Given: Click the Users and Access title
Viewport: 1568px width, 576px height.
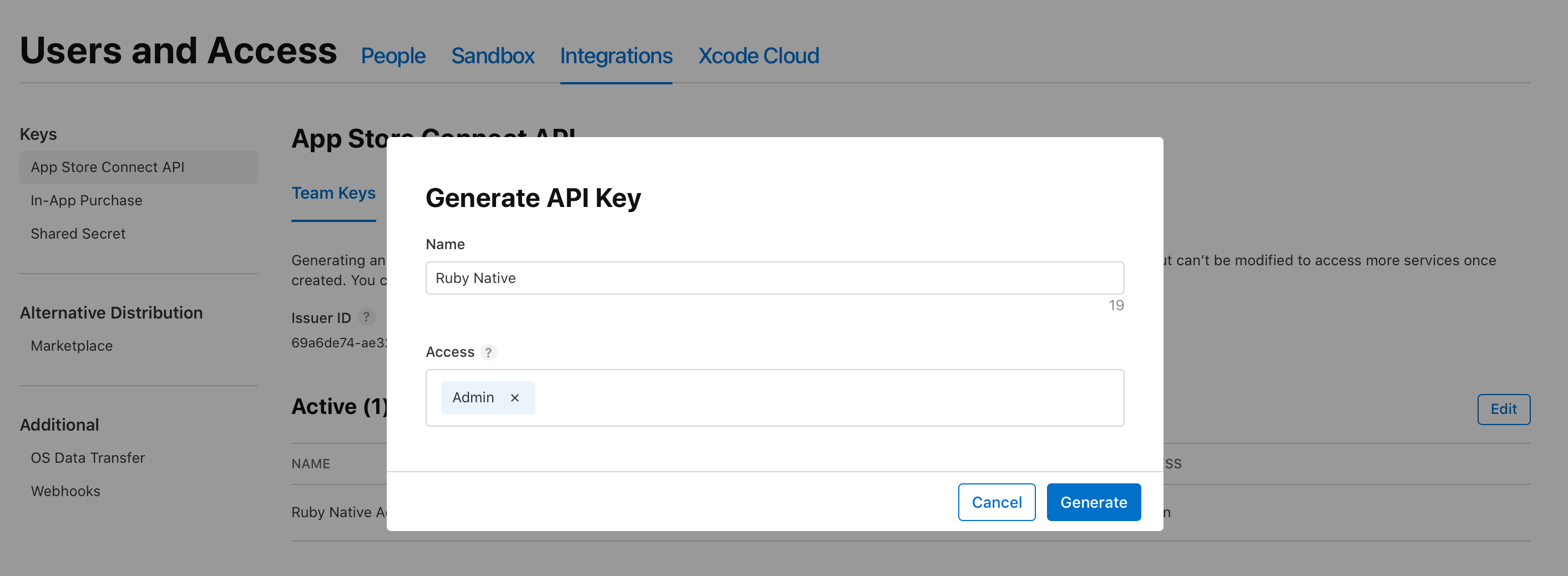Looking at the screenshot, I should pos(178,50).
